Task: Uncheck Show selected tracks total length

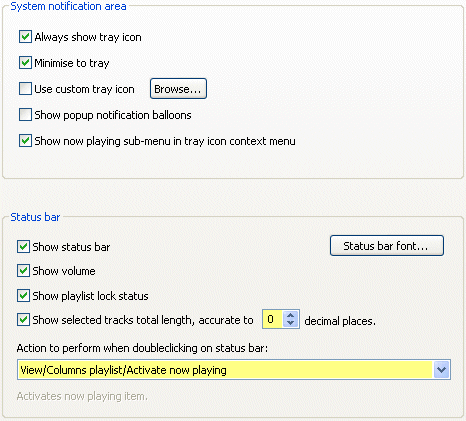Action: click(x=23, y=320)
